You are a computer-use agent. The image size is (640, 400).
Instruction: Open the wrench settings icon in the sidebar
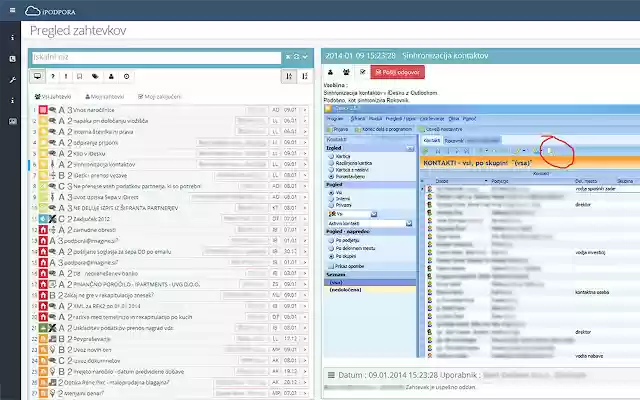click(12, 80)
